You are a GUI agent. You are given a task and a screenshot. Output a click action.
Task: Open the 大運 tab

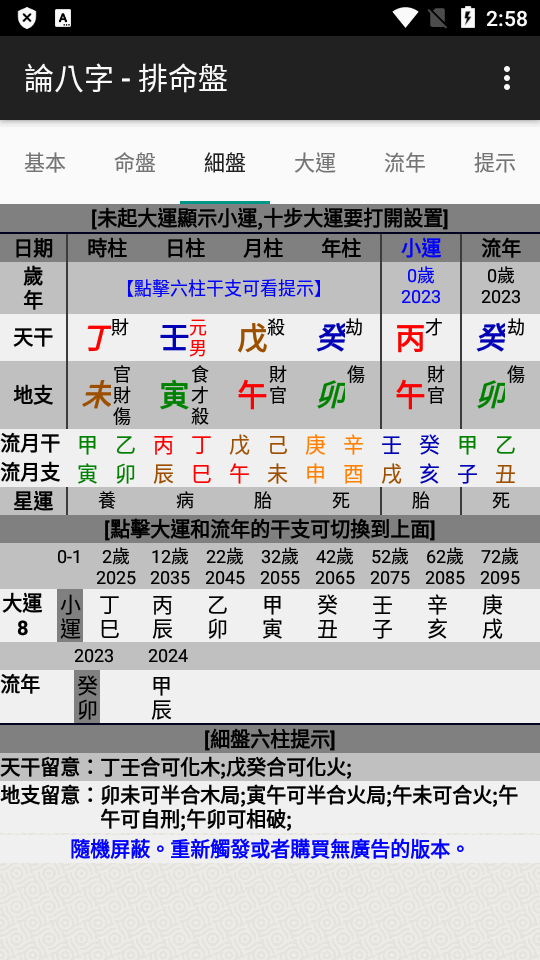[x=315, y=163]
